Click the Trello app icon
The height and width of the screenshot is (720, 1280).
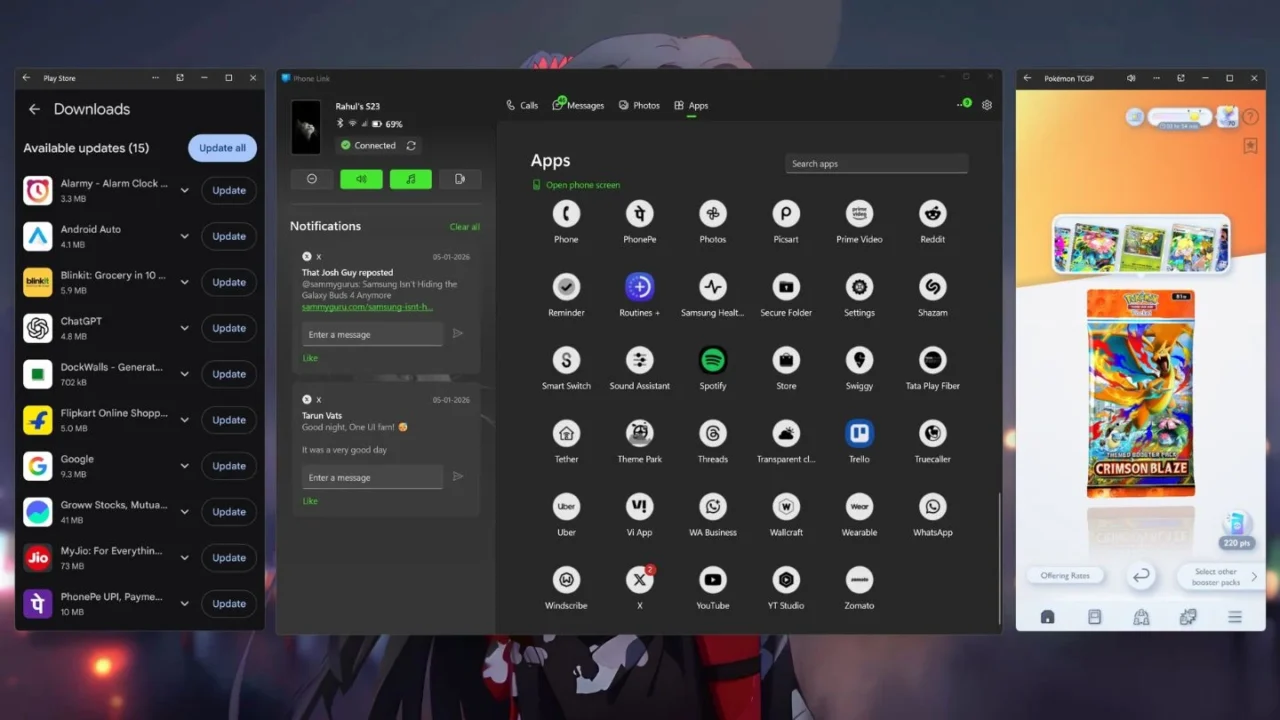(x=859, y=433)
